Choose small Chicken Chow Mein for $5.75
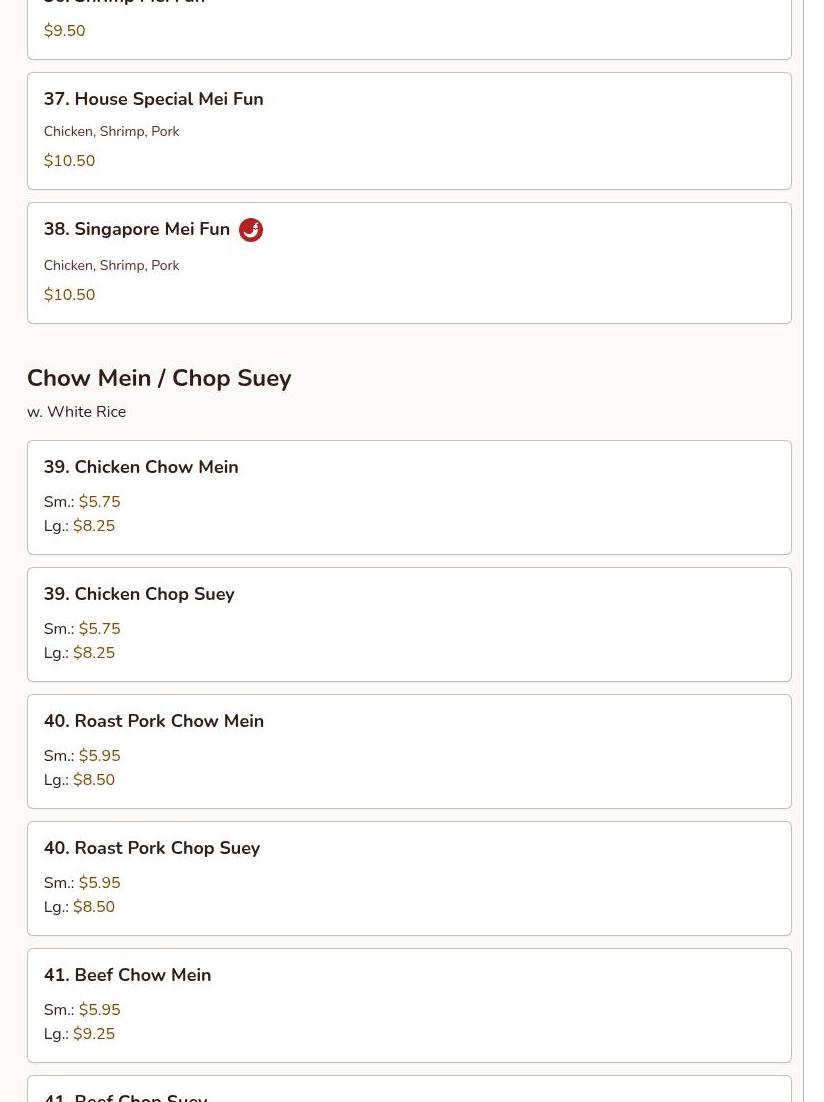824x1102 pixels. click(99, 502)
